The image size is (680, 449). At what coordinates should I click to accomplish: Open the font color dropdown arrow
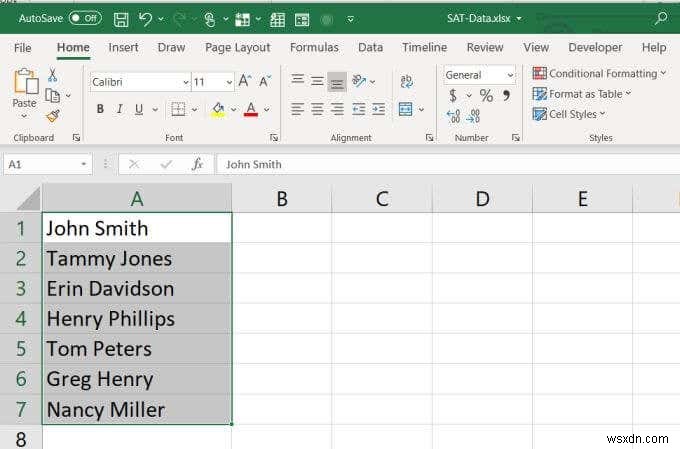[x=267, y=109]
